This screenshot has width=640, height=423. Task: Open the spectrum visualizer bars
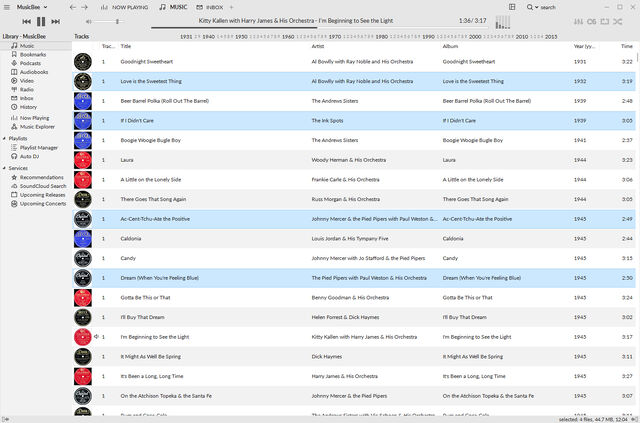pyautogui.click(x=502, y=23)
